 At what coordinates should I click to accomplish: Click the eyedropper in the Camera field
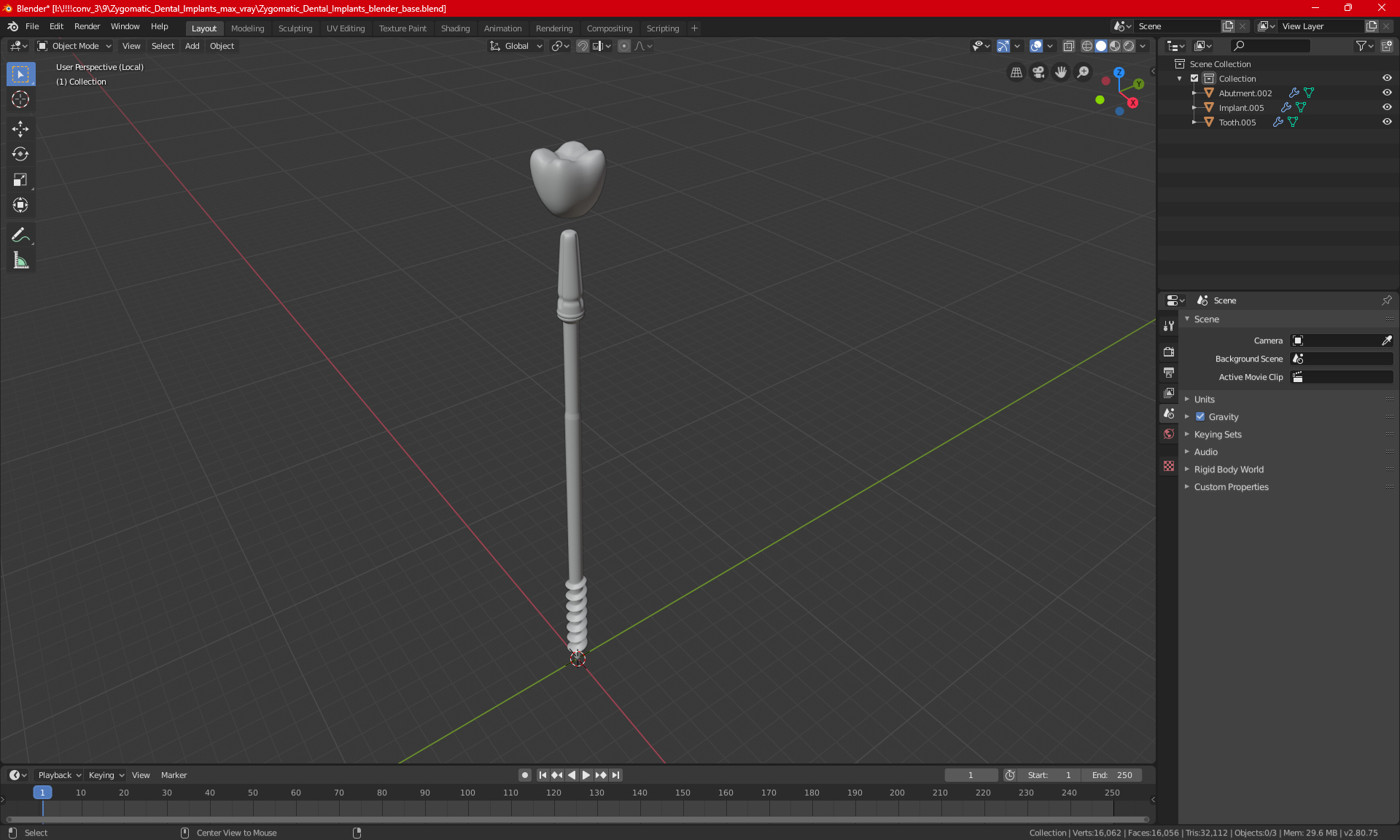coord(1386,341)
